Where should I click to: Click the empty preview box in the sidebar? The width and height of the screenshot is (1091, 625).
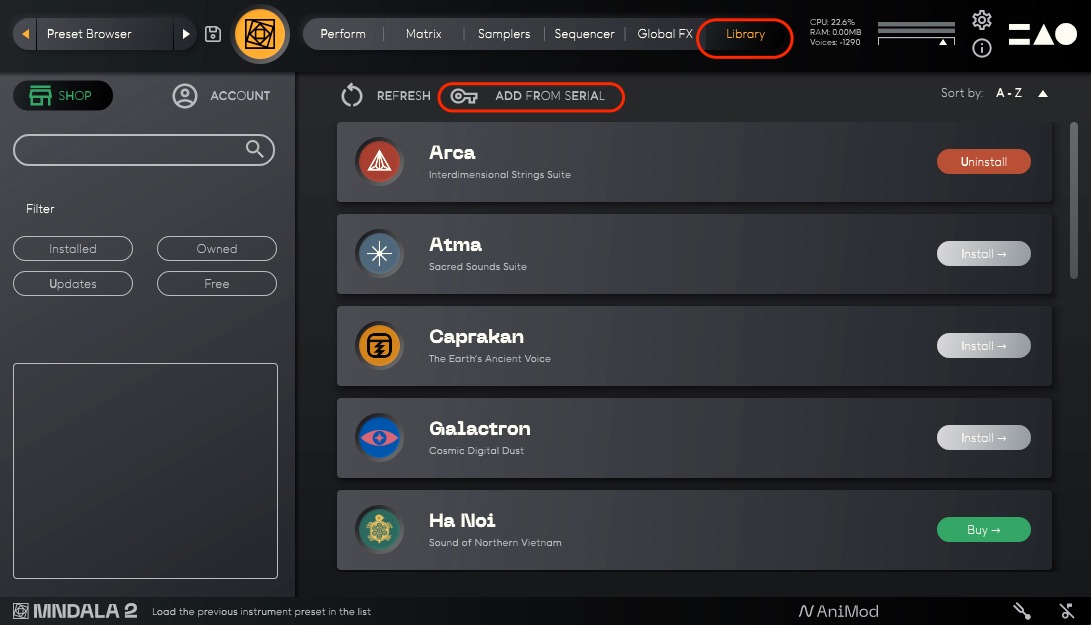pos(145,470)
